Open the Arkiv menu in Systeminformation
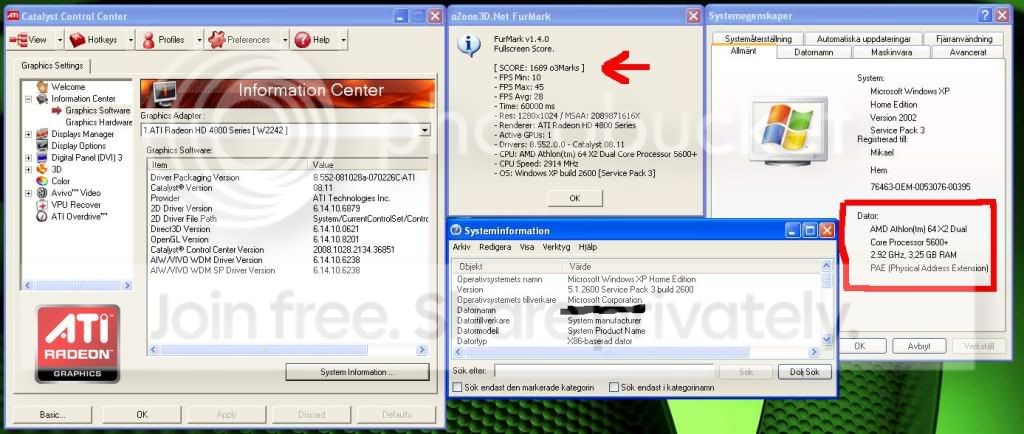 coord(462,247)
